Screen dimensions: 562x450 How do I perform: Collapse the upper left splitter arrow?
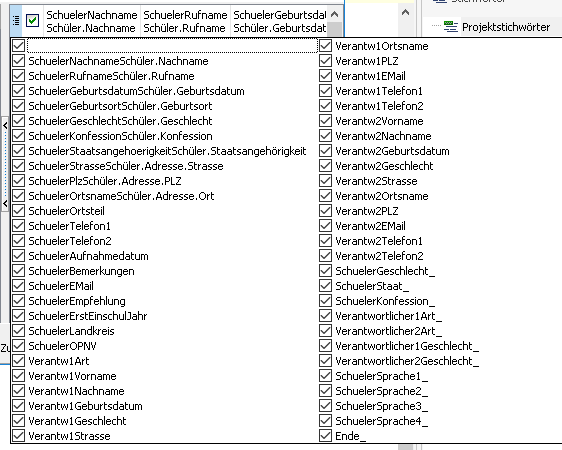pos(5,125)
